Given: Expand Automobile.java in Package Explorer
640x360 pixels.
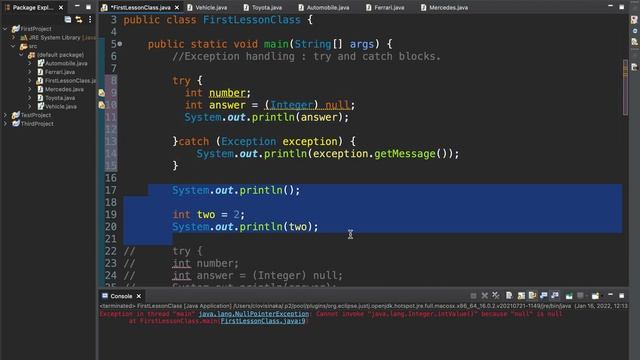Looking at the screenshot, I should tap(30, 63).
